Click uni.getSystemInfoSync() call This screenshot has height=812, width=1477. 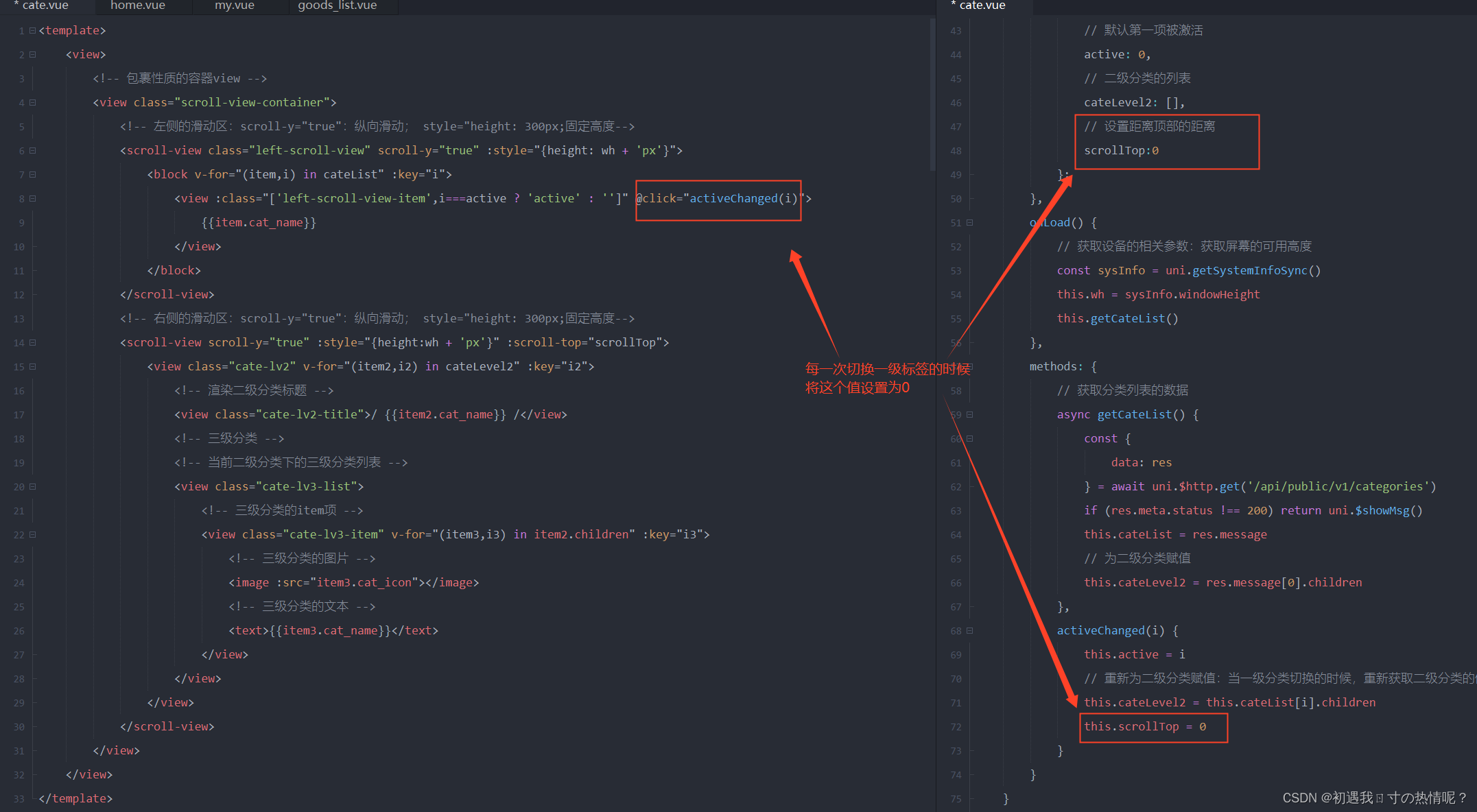coord(1243,271)
